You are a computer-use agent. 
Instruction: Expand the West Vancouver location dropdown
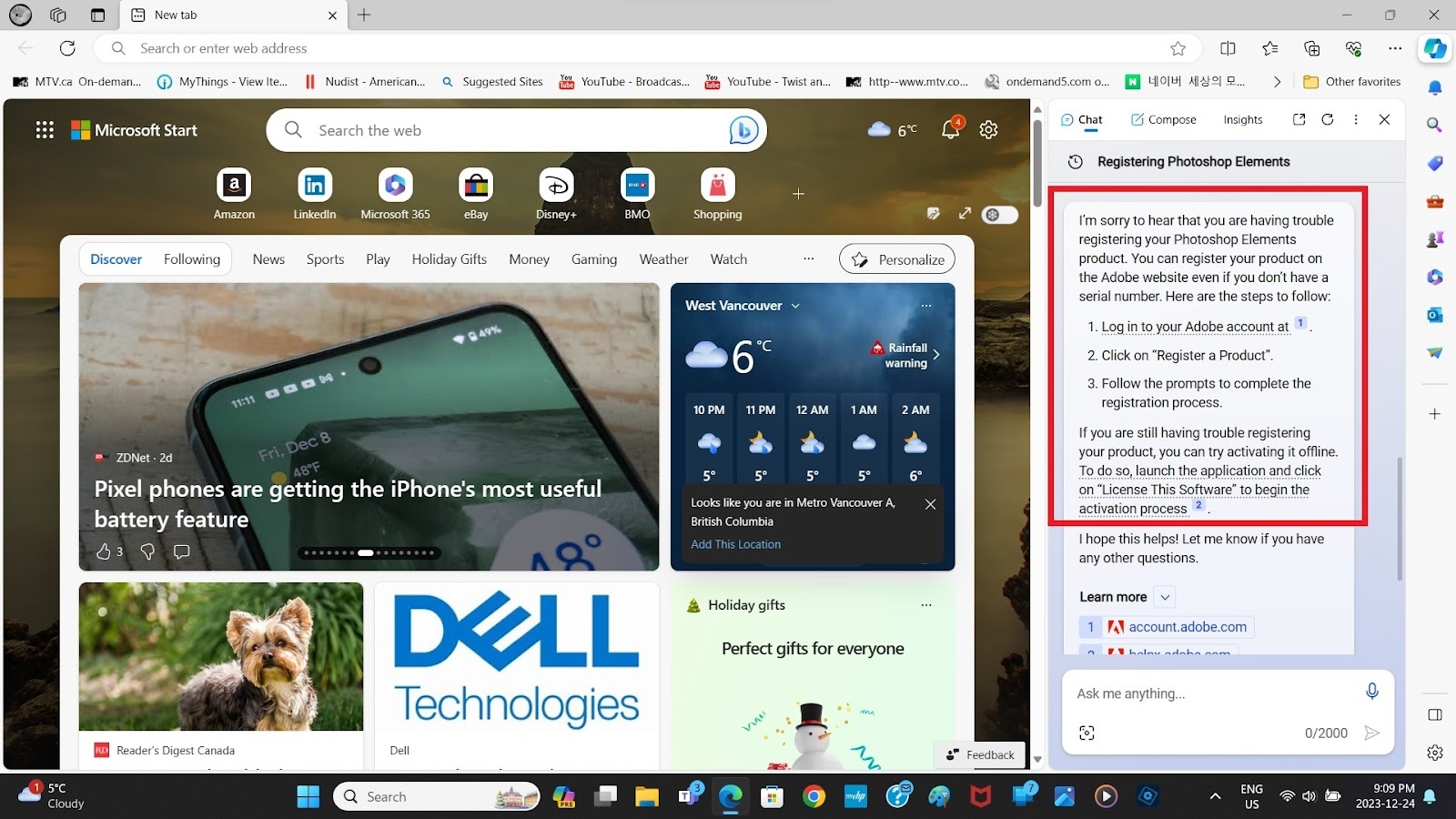tap(795, 306)
